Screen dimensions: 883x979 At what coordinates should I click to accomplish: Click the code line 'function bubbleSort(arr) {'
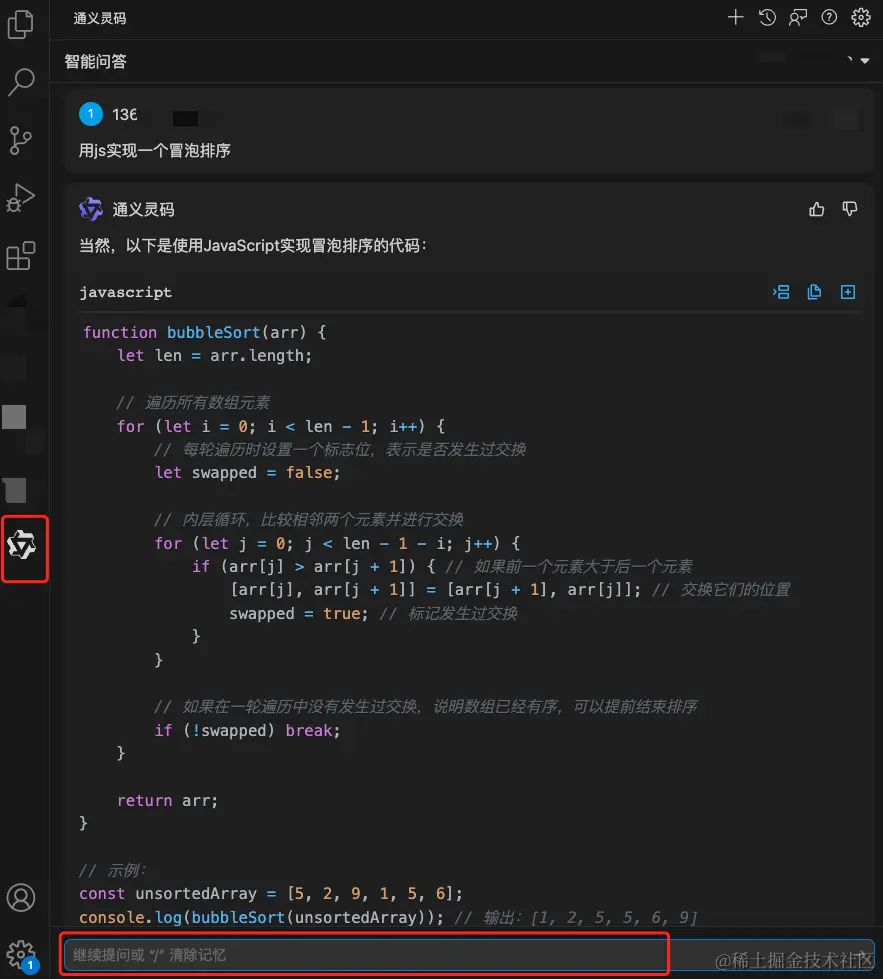click(x=205, y=332)
